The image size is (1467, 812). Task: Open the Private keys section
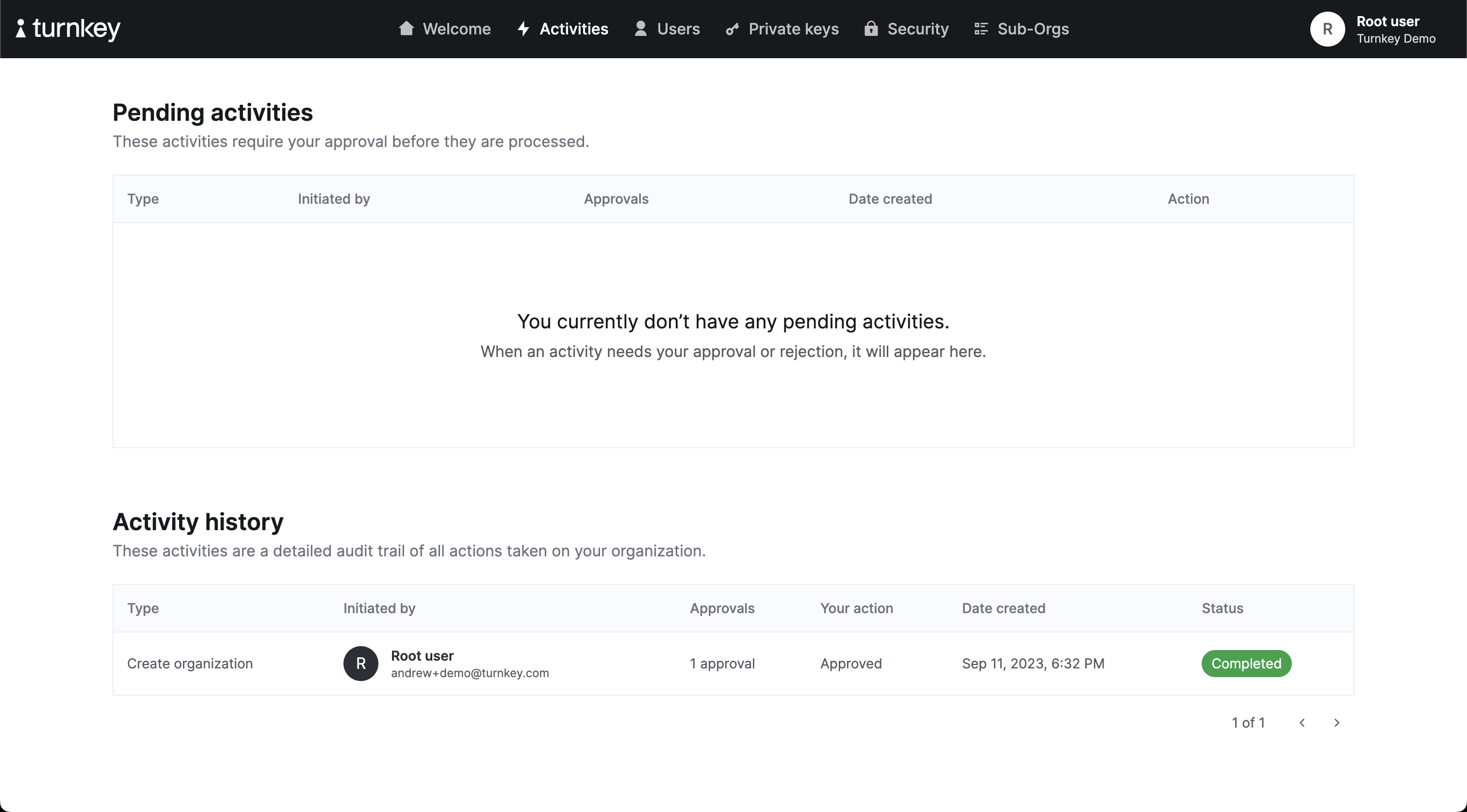pyautogui.click(x=794, y=28)
